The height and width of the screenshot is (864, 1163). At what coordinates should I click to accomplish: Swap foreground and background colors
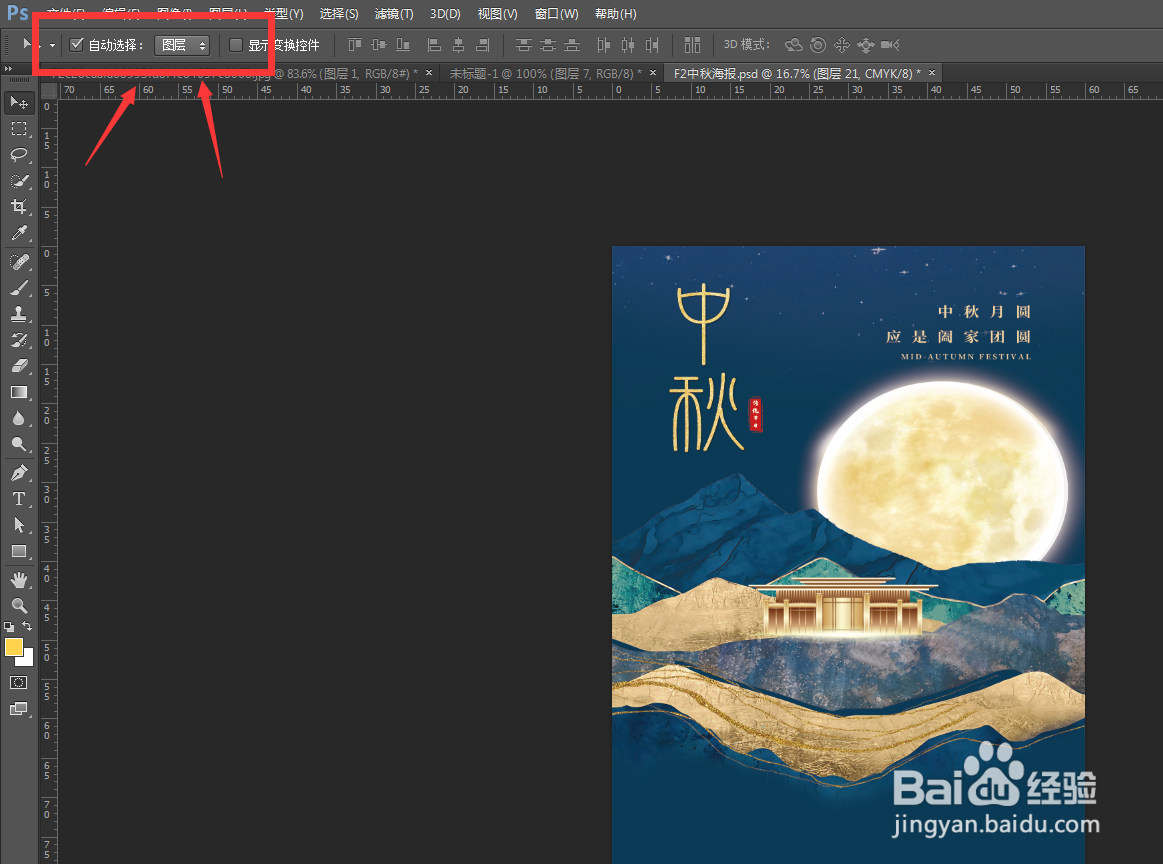(27, 627)
